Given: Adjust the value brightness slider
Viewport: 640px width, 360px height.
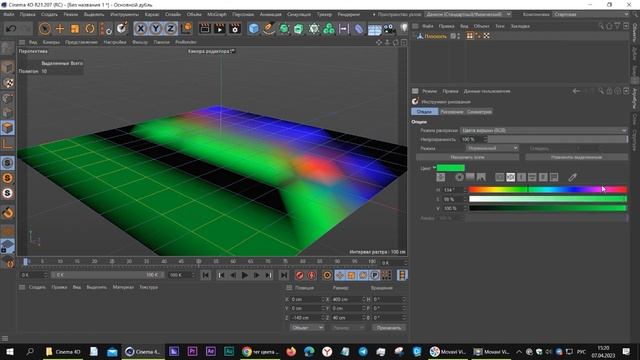Looking at the screenshot, I should [548, 208].
